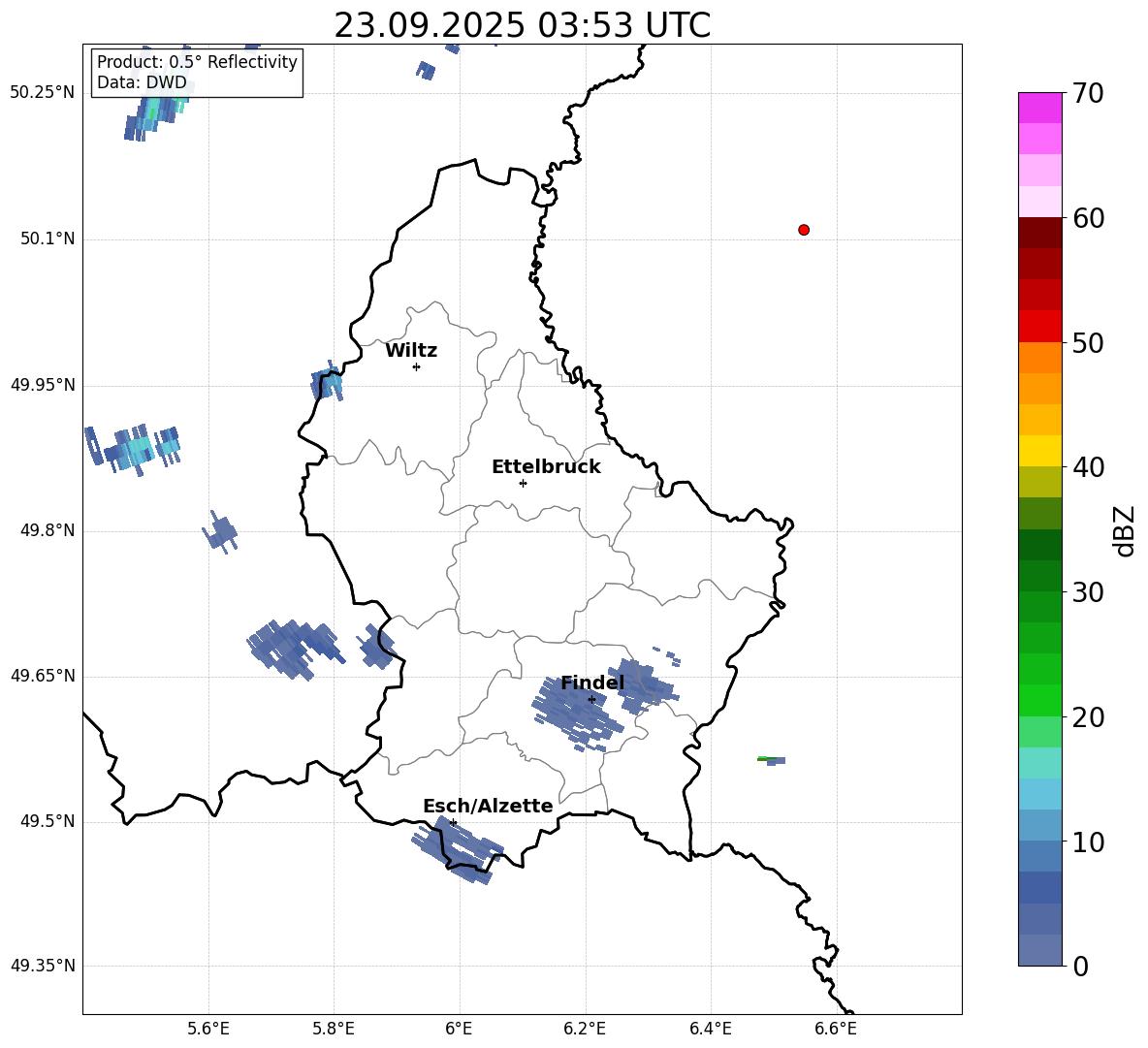This screenshot has width=1148, height=1048.
Task: Click the 50.25°N latitude label
Action: pos(43,93)
